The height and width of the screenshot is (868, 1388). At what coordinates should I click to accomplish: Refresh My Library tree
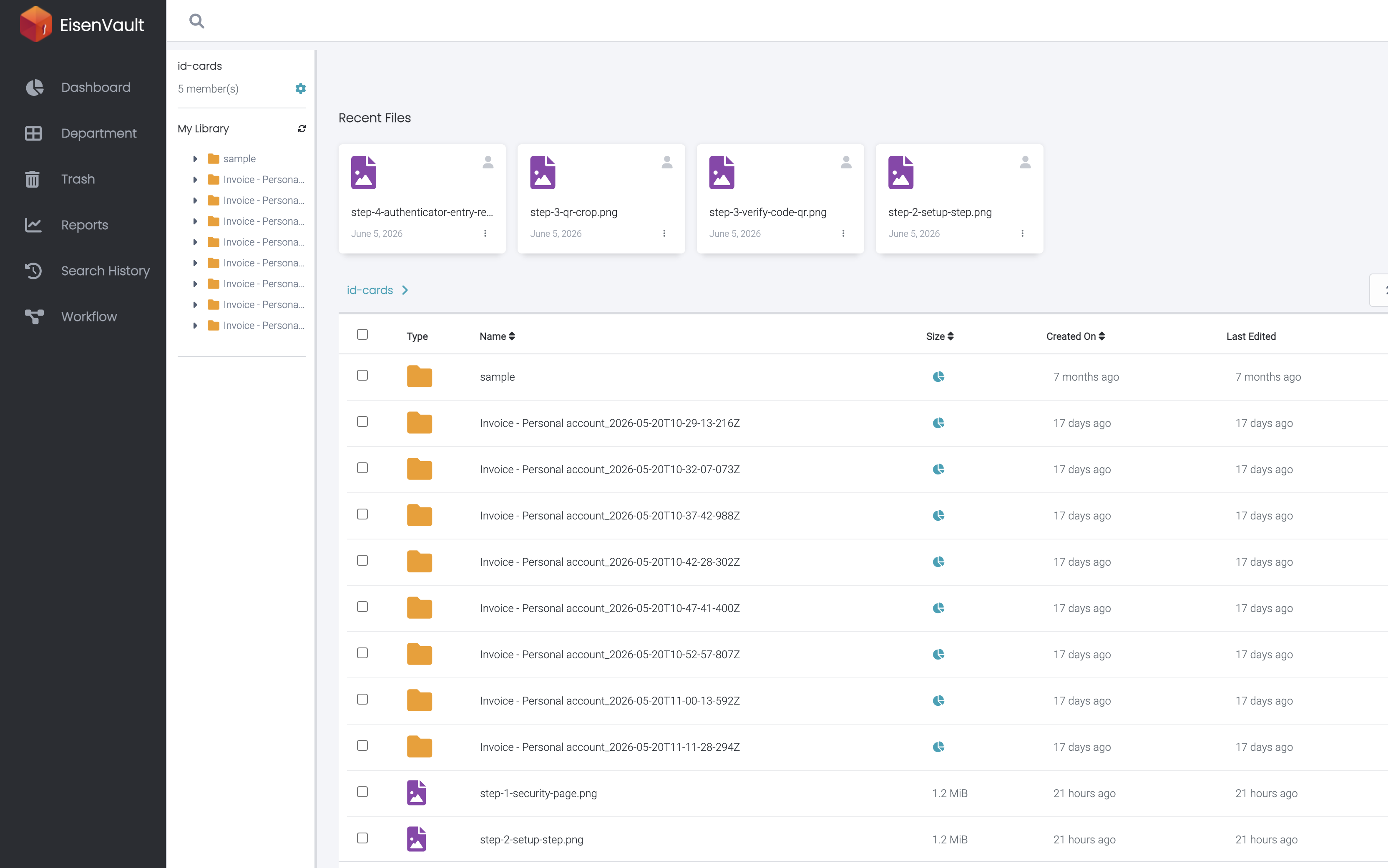pyautogui.click(x=302, y=128)
